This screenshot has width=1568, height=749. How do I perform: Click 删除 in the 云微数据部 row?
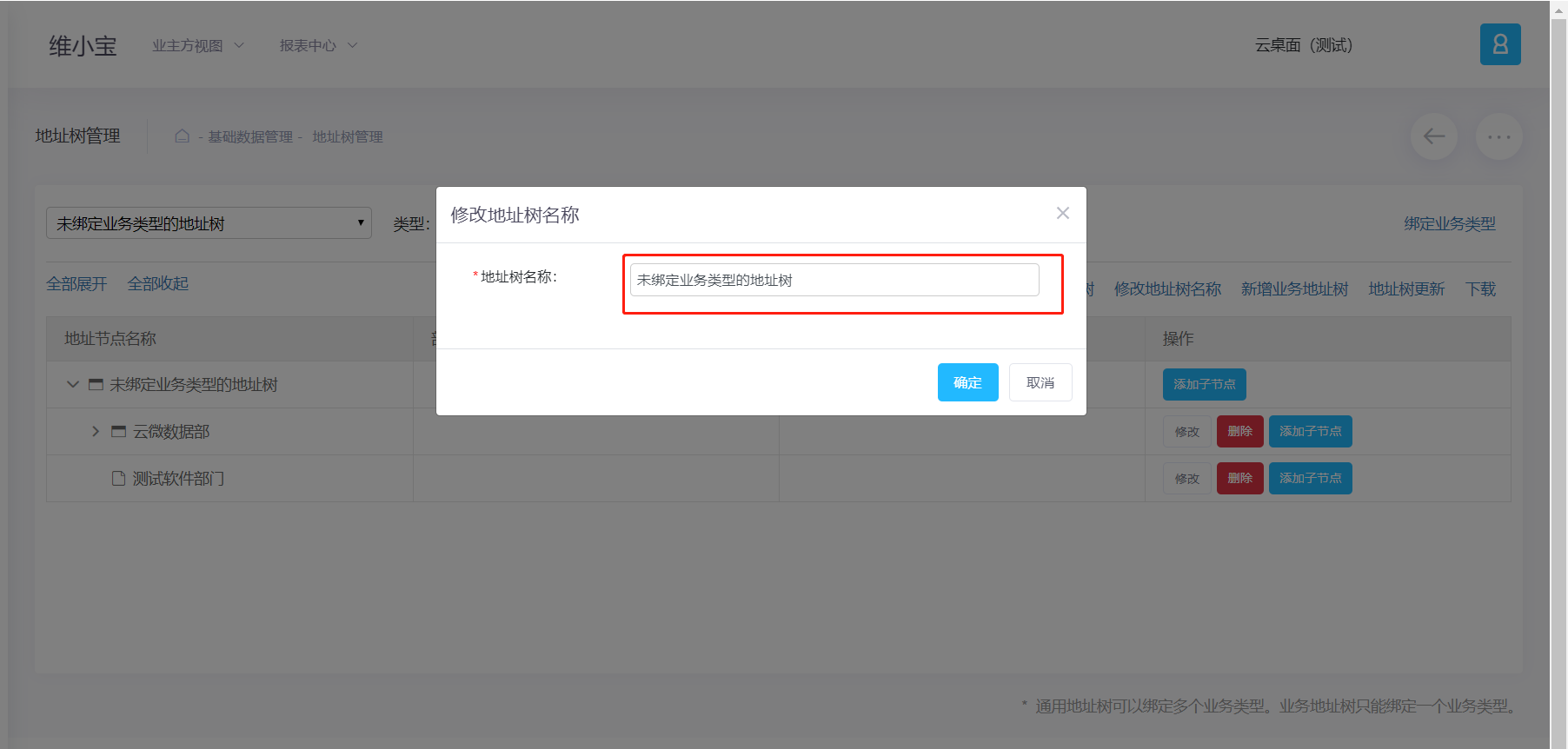click(x=1240, y=431)
